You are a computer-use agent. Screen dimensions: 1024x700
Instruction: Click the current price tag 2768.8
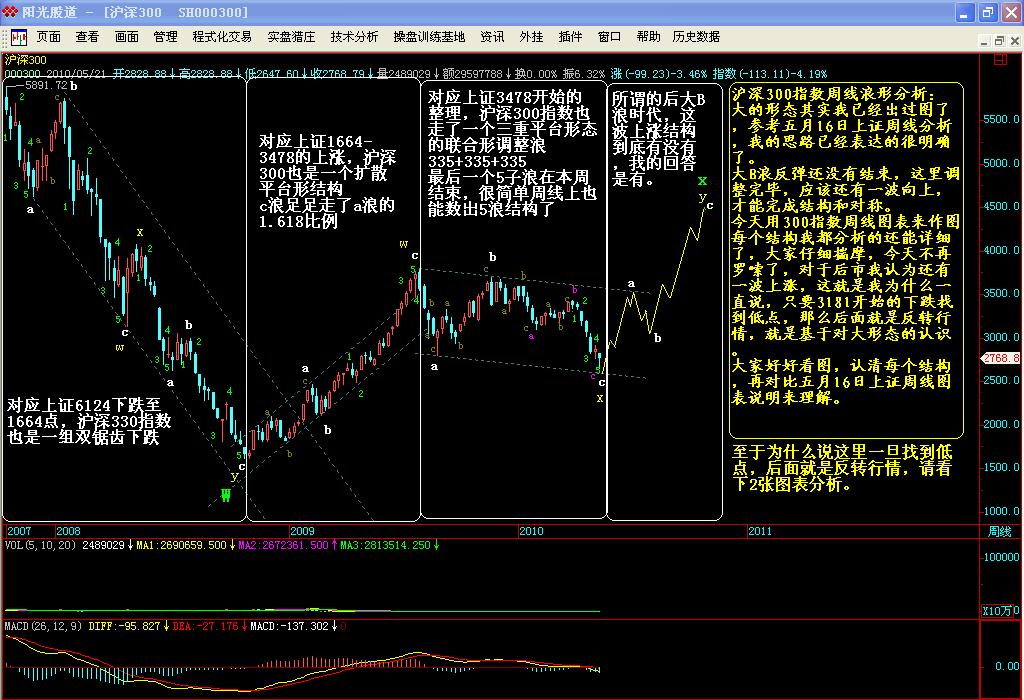tap(1001, 358)
